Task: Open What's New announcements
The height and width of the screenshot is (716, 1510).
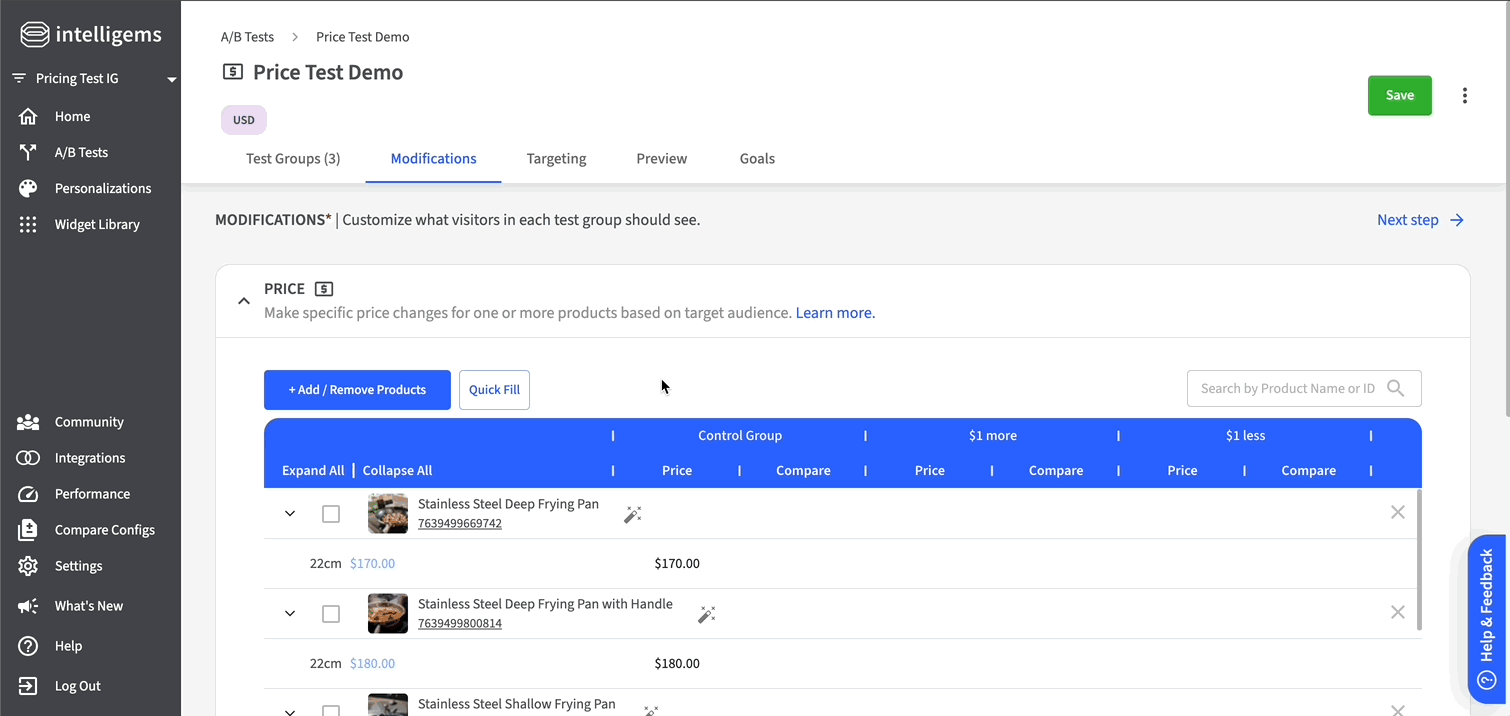Action: coord(89,606)
